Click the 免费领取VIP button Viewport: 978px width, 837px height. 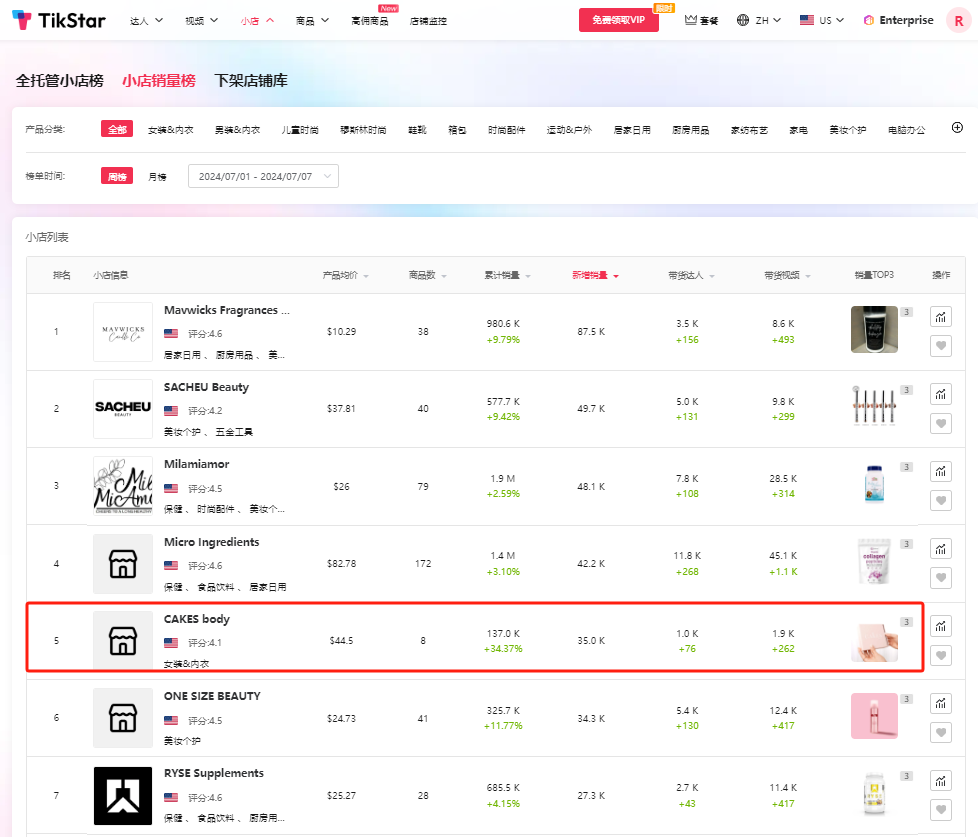(x=618, y=20)
